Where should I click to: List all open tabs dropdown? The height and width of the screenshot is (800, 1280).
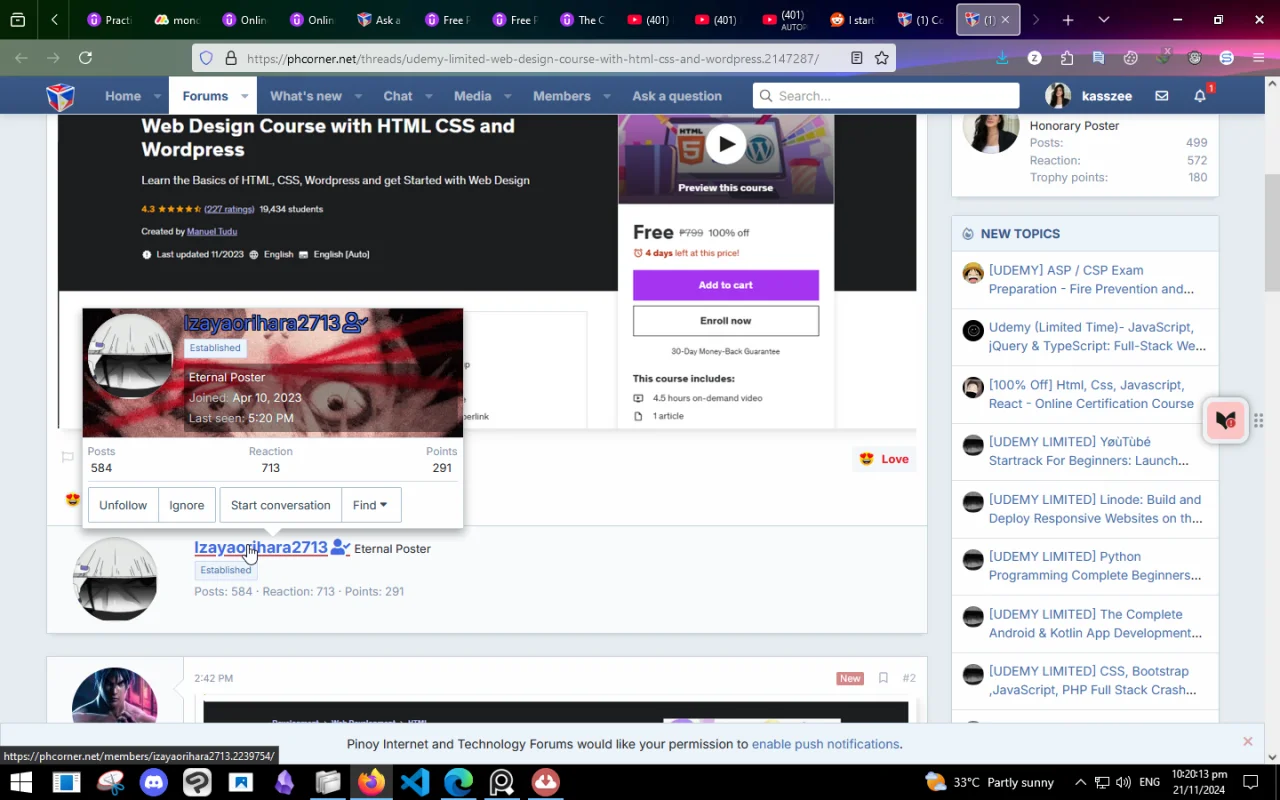[x=1104, y=20]
